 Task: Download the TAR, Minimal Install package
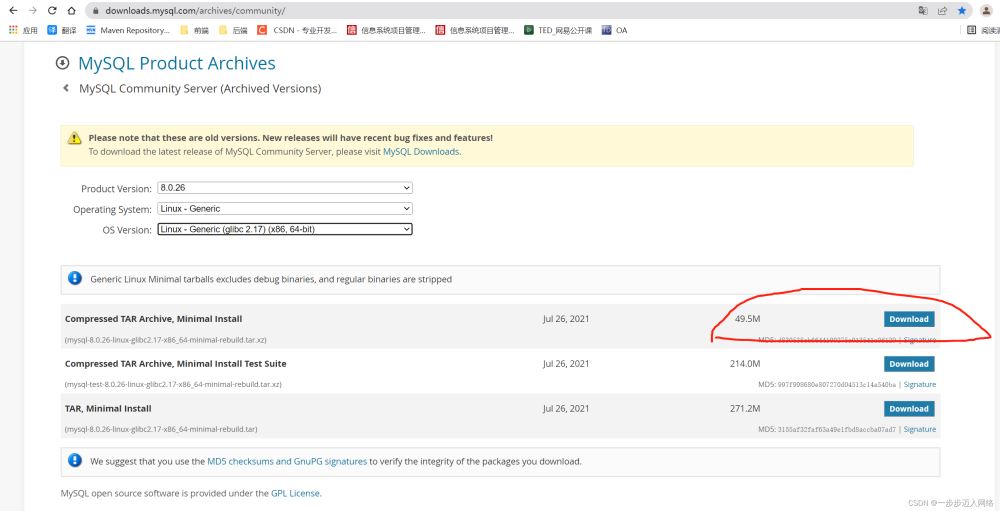908,408
